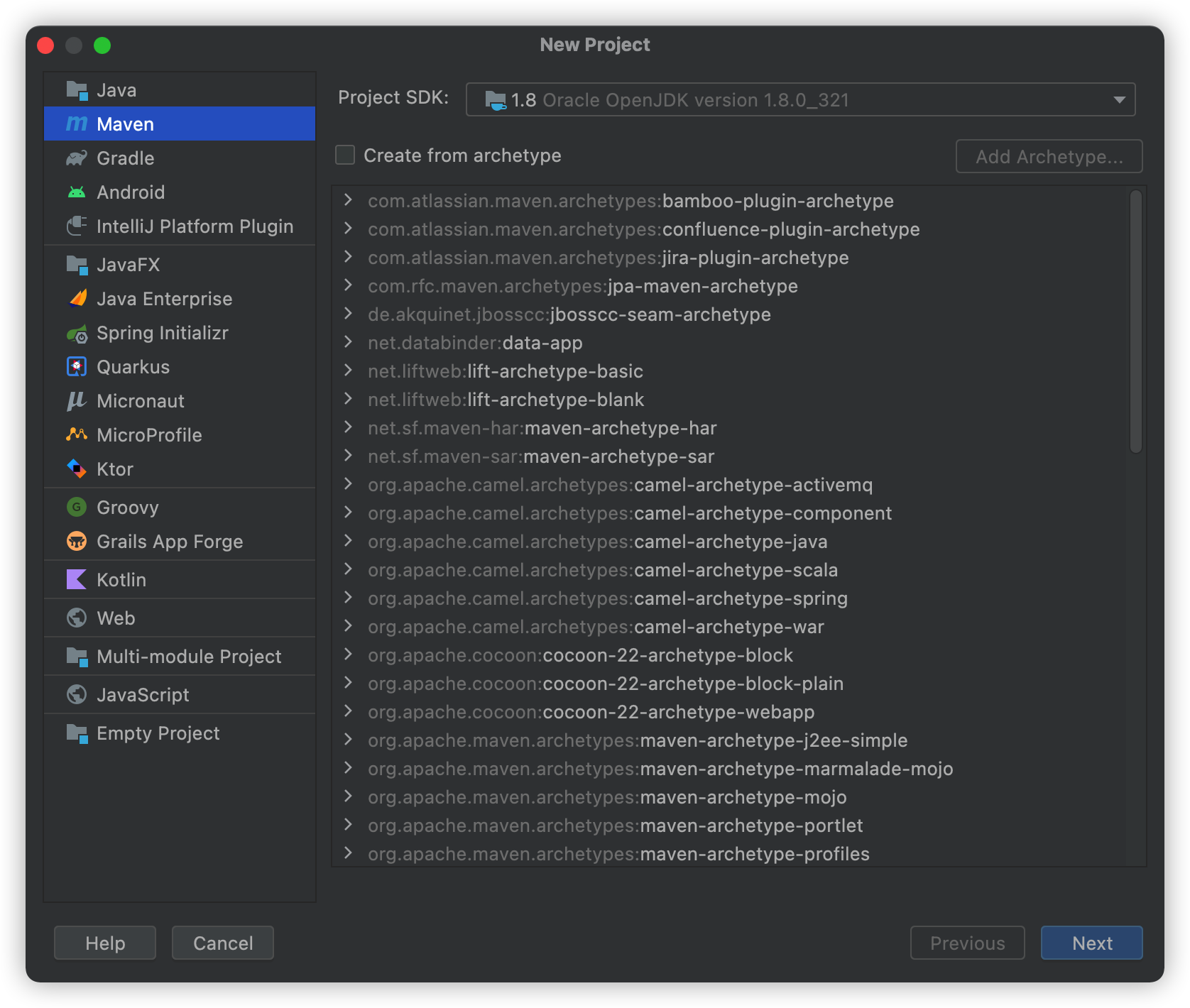
Task: Select the Maven project type icon
Action: pyautogui.click(x=78, y=124)
